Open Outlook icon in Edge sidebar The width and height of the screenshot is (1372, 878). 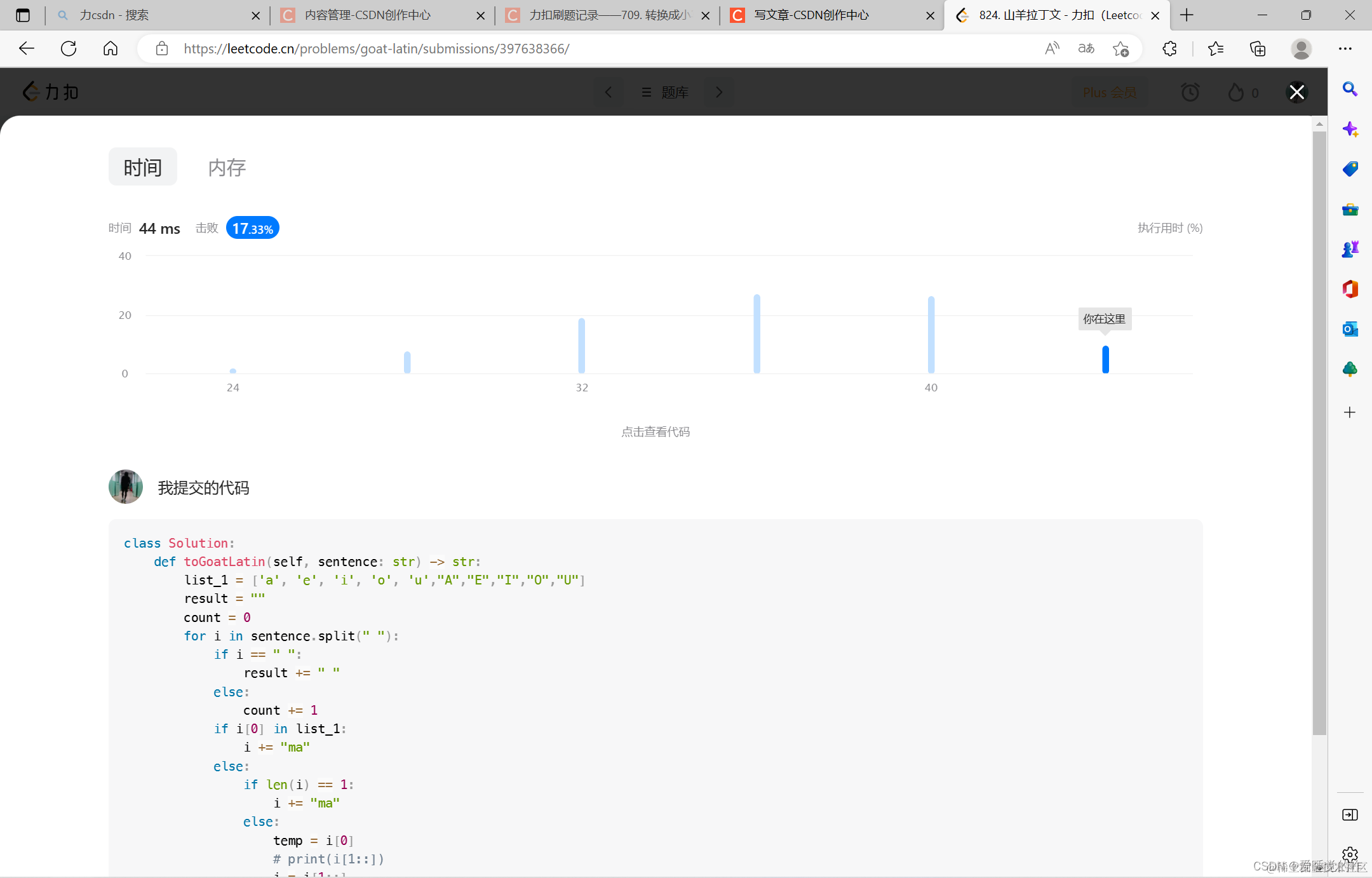(x=1350, y=329)
